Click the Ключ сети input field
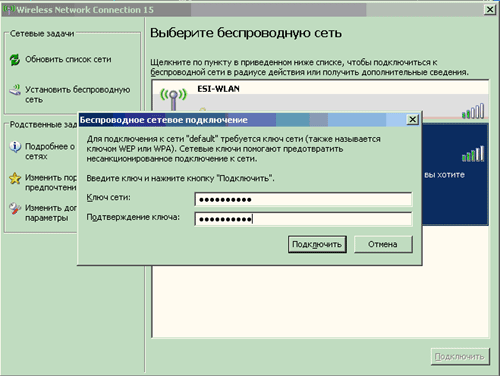The width and height of the screenshot is (500, 376). (x=303, y=199)
